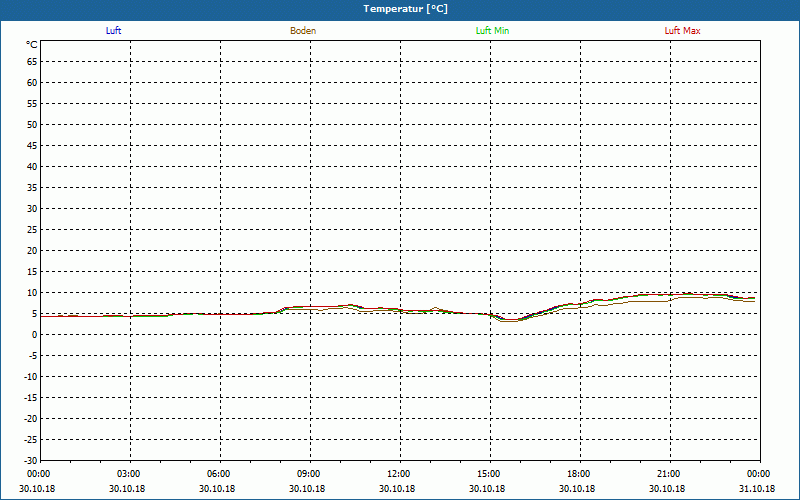Click the 06:00 time axis label
This screenshot has width=800, height=500.
[218, 474]
